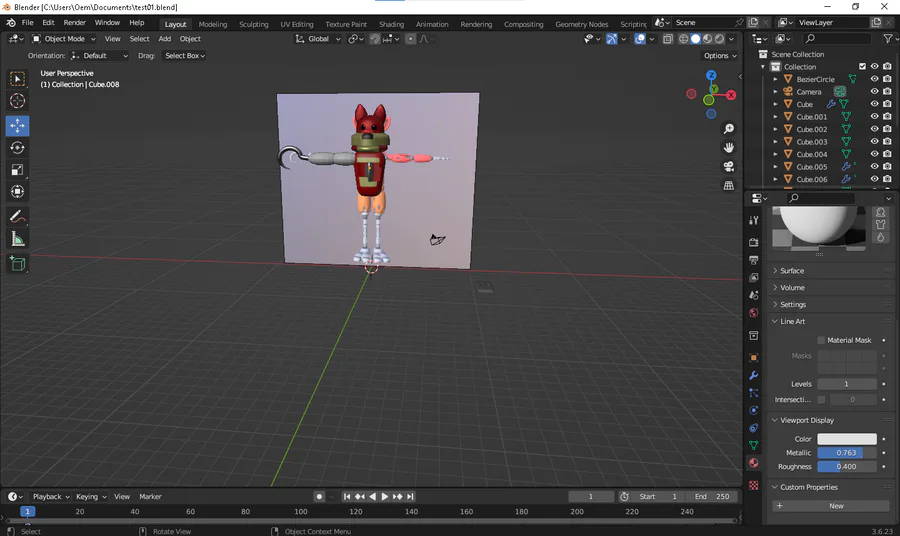Open the Object properties tab
Image resolution: width=900 pixels, height=536 pixels.
(754, 358)
